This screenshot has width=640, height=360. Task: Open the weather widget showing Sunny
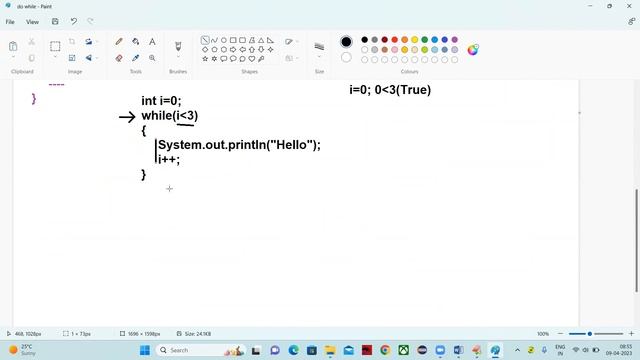[21, 350]
